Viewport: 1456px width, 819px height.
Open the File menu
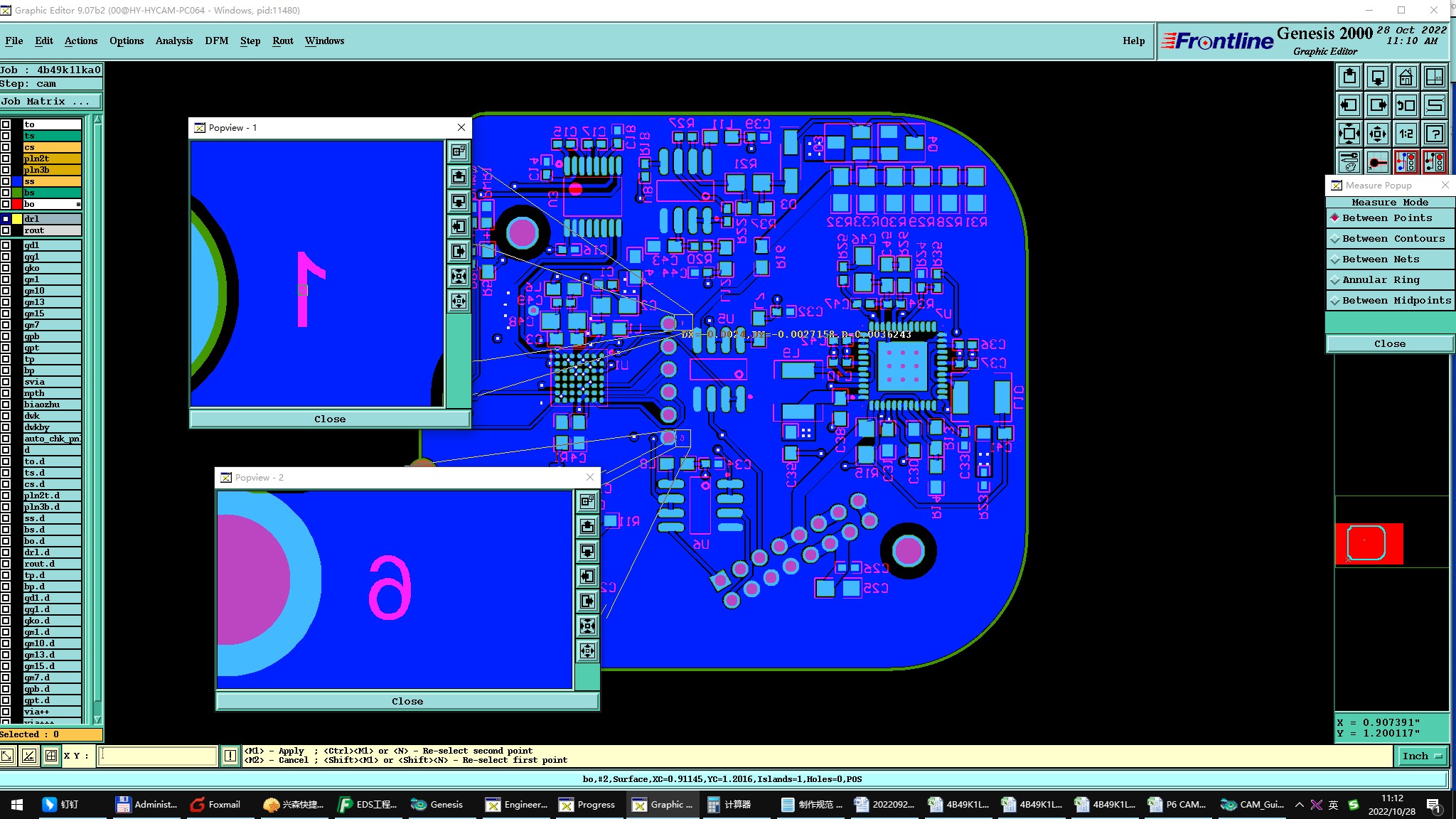[x=14, y=41]
